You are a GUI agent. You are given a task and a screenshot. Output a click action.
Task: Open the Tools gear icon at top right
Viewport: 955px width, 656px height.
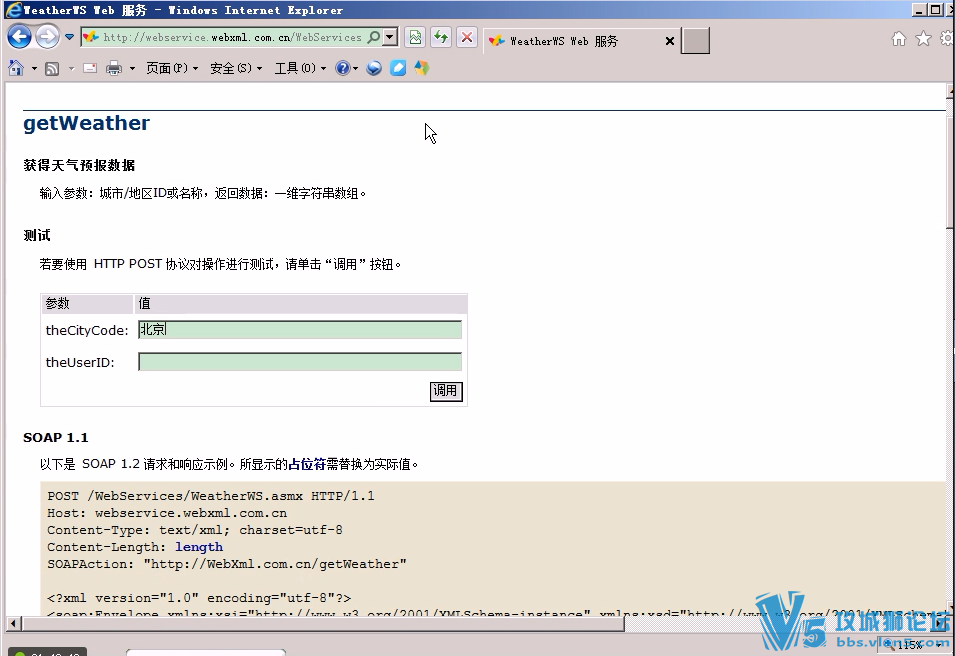947,39
